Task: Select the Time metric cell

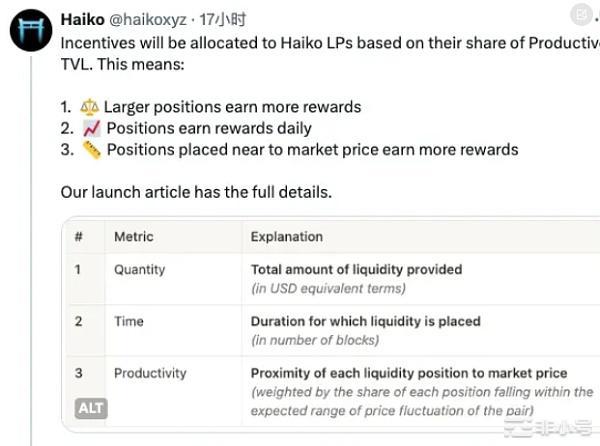Action: 129,321
